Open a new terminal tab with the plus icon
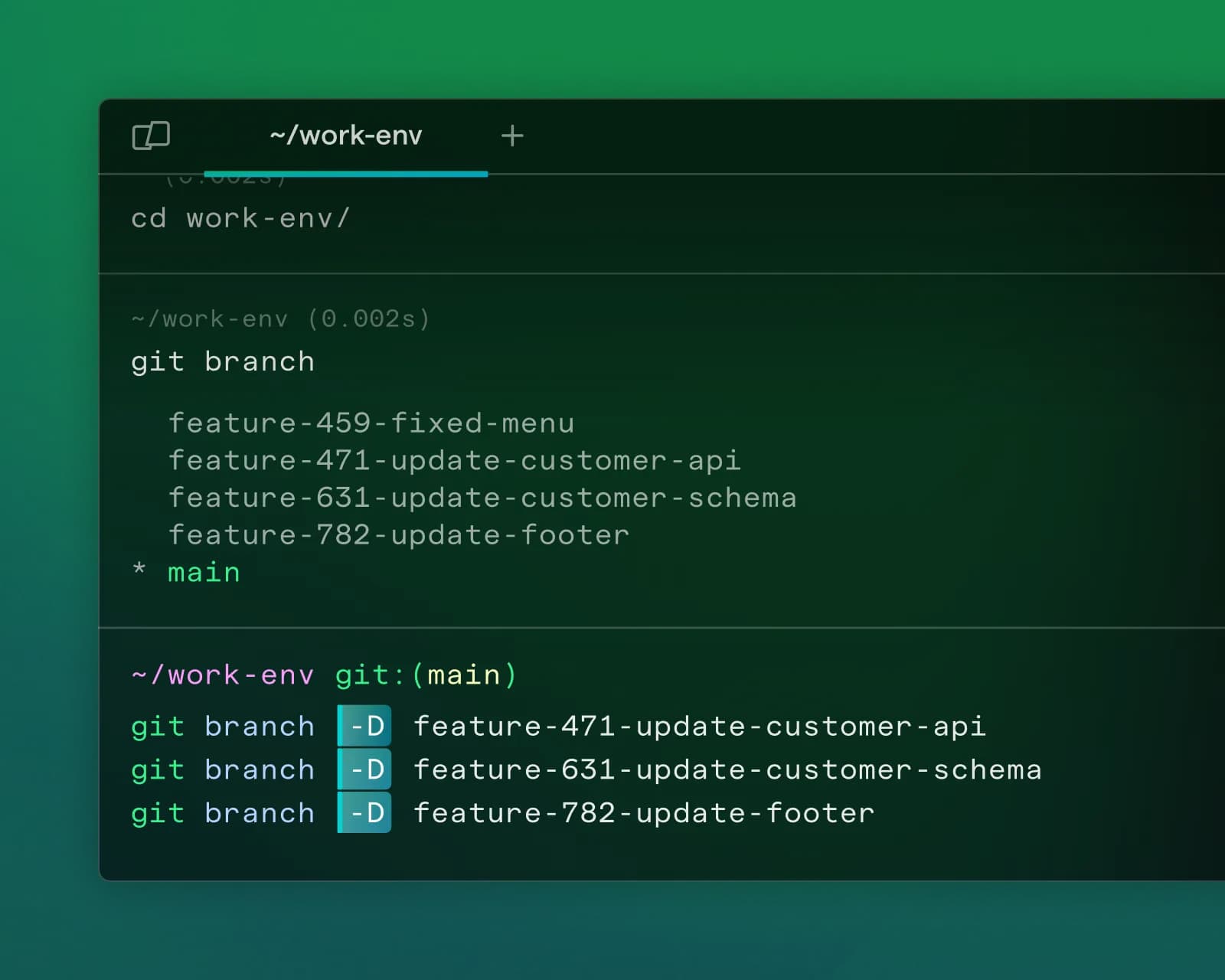The height and width of the screenshot is (980, 1225). coord(512,136)
